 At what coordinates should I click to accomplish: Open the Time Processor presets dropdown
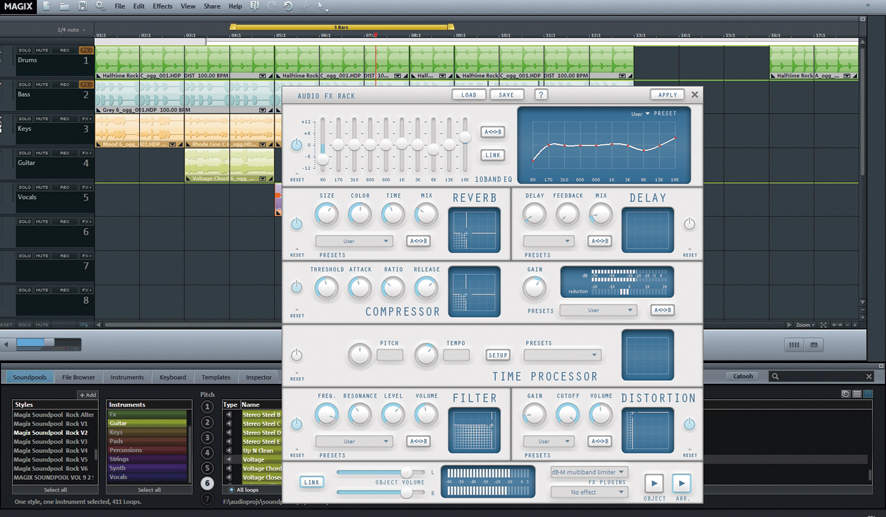click(562, 355)
